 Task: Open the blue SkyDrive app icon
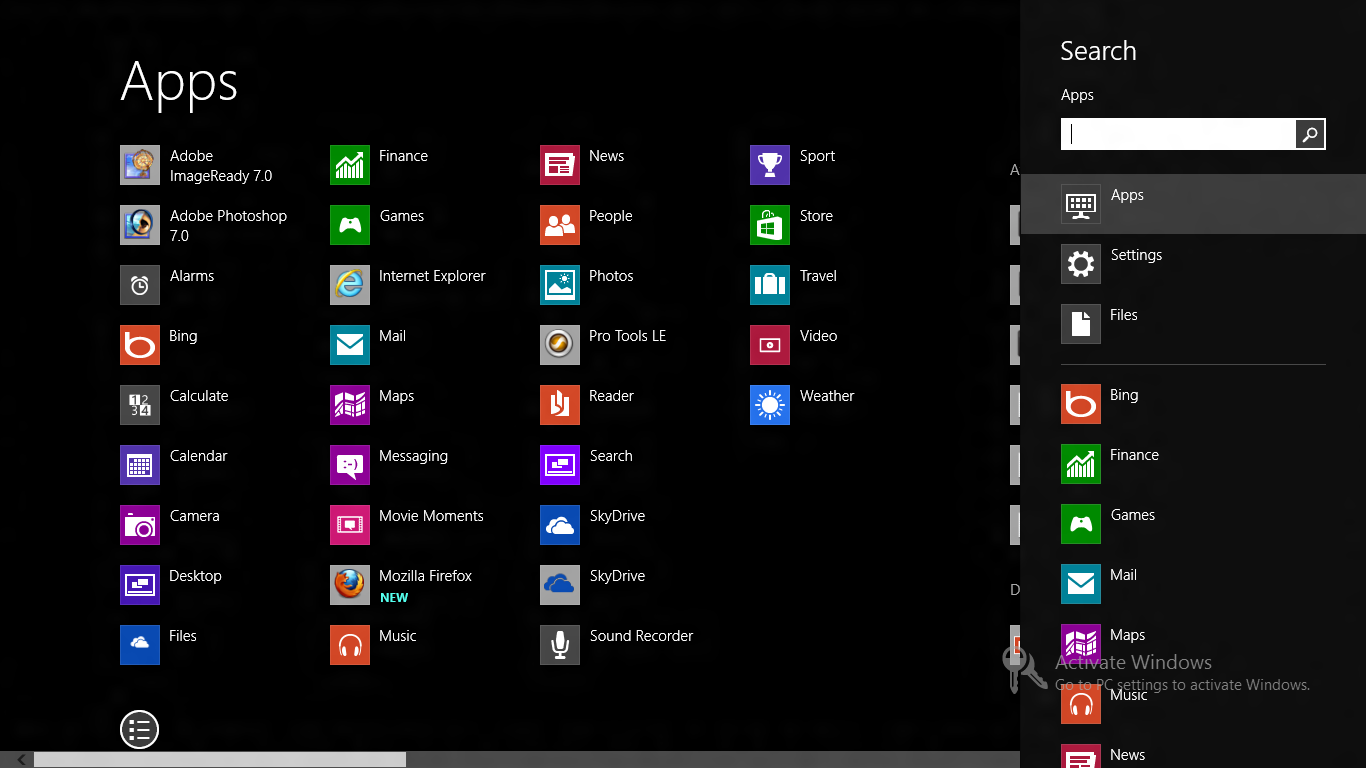560,525
